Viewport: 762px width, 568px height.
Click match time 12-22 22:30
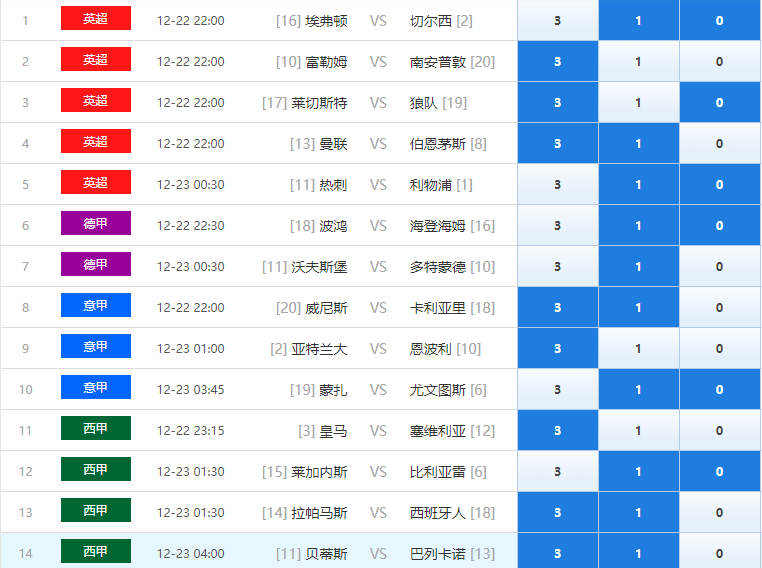point(190,226)
